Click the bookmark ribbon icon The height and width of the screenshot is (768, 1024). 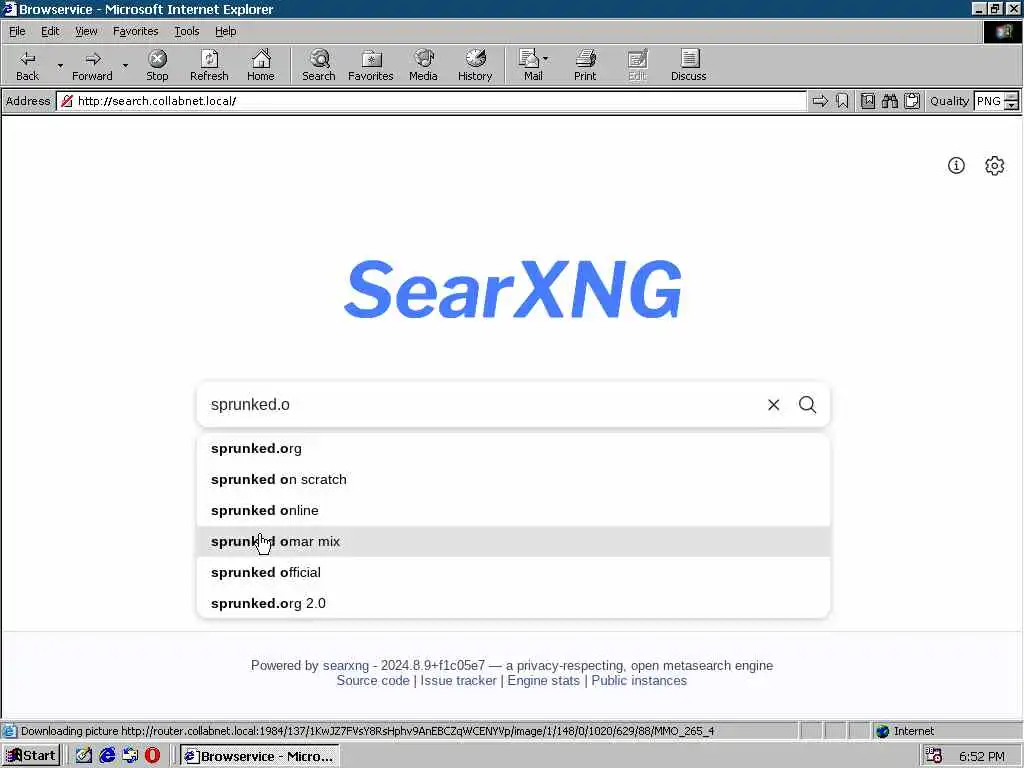tap(842, 101)
